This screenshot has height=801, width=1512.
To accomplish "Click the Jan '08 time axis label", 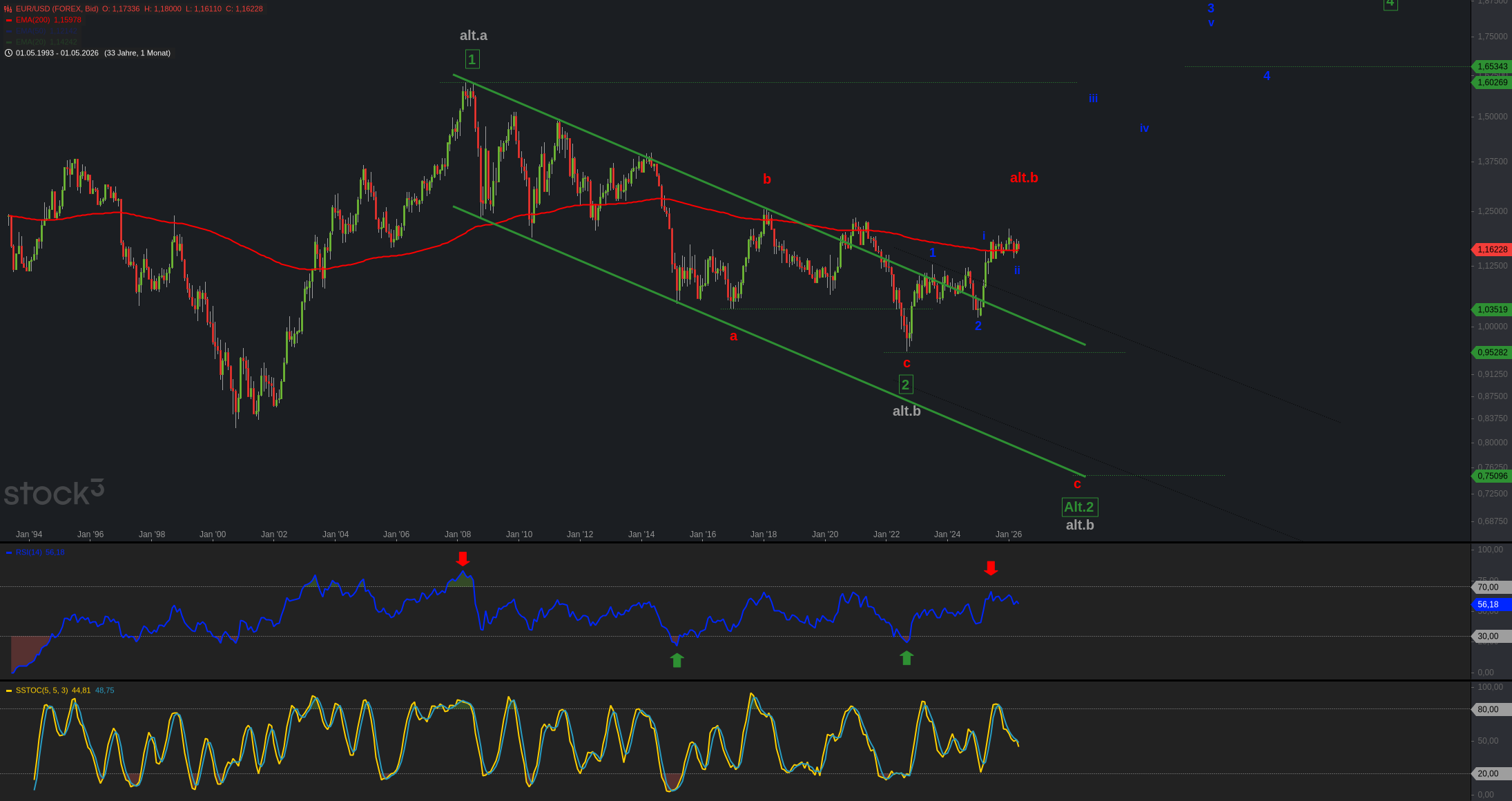I will (458, 534).
